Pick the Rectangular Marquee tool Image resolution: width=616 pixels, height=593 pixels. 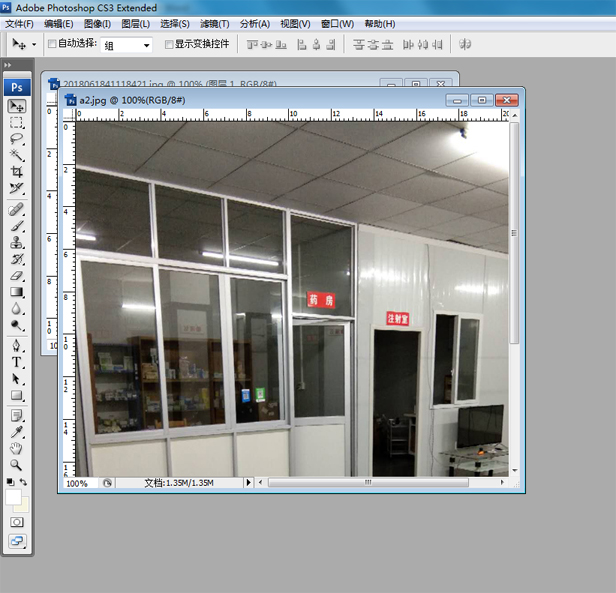pos(17,122)
